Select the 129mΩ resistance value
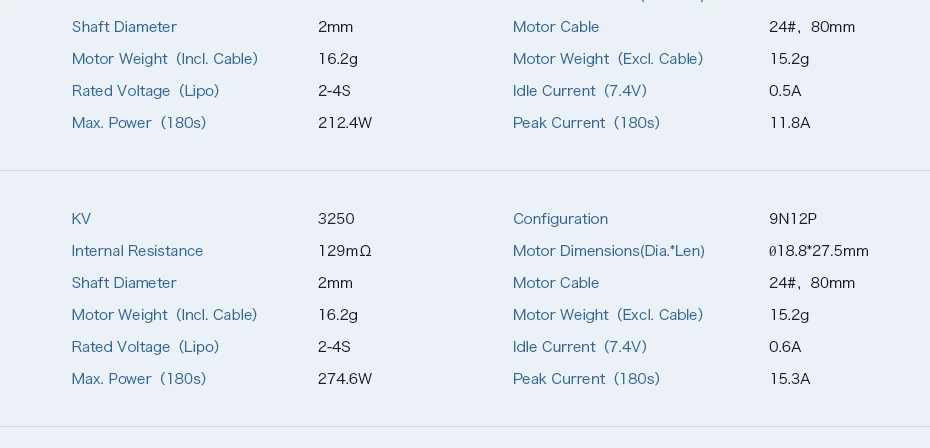Viewport: 930px width, 448px height. tap(345, 251)
